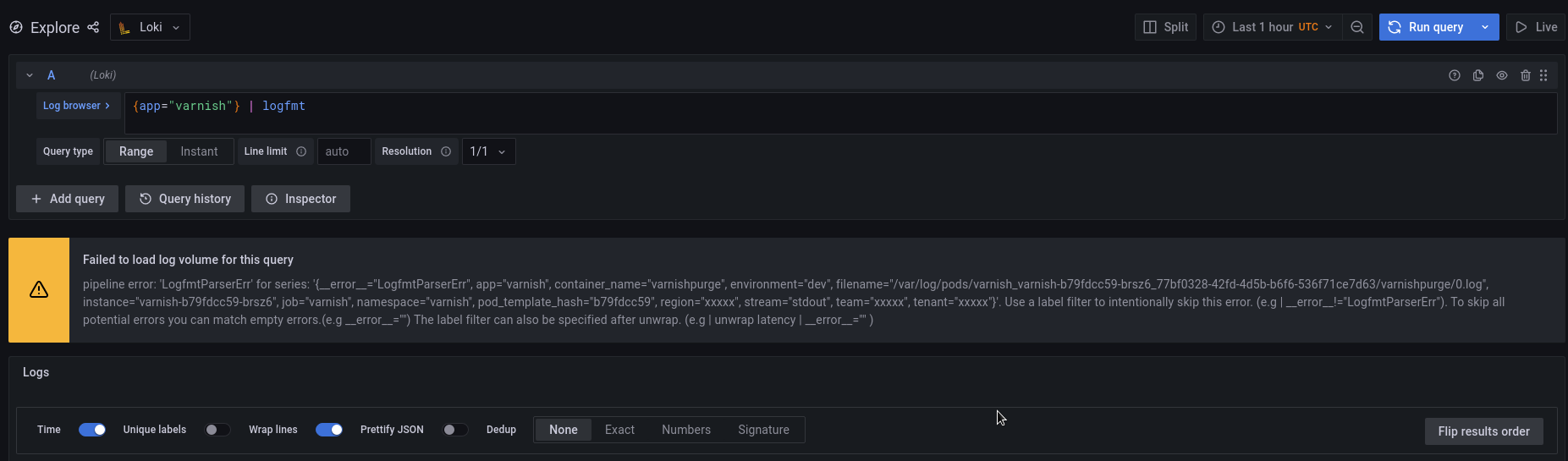Screen dimensions: 1568x461
Task: Click the pipeline error message text
Action: [794, 302]
